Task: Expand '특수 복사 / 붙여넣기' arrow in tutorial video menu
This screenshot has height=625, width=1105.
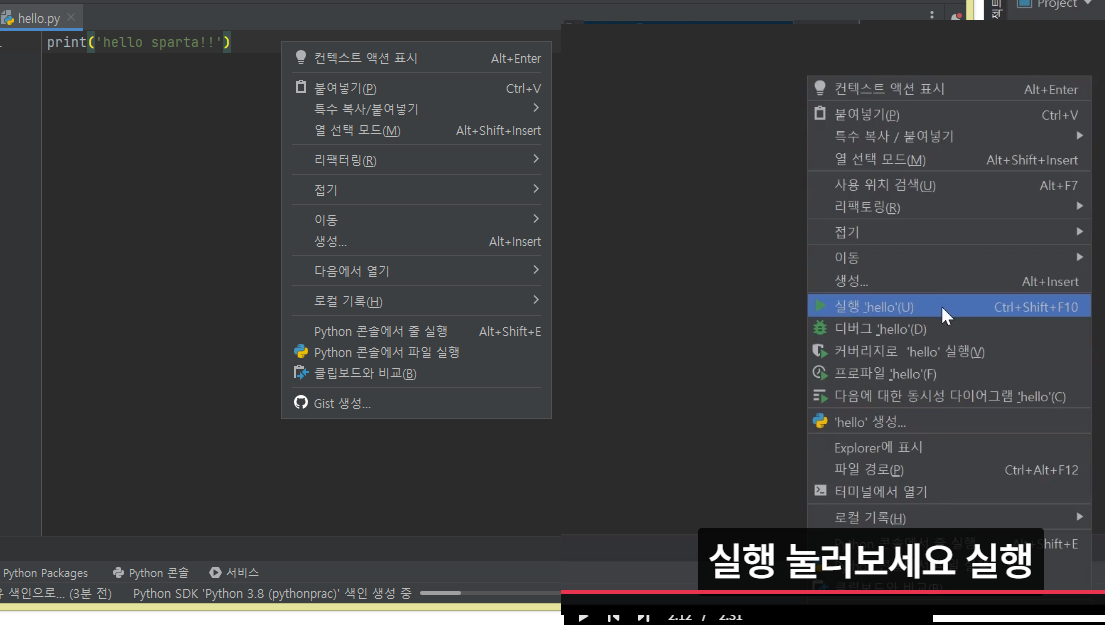Action: tap(1079, 135)
